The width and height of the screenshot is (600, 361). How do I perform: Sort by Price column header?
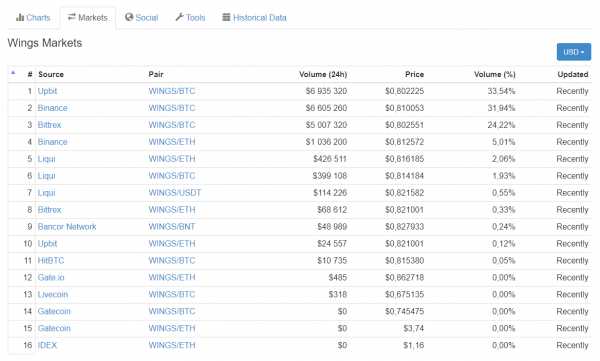(x=414, y=75)
